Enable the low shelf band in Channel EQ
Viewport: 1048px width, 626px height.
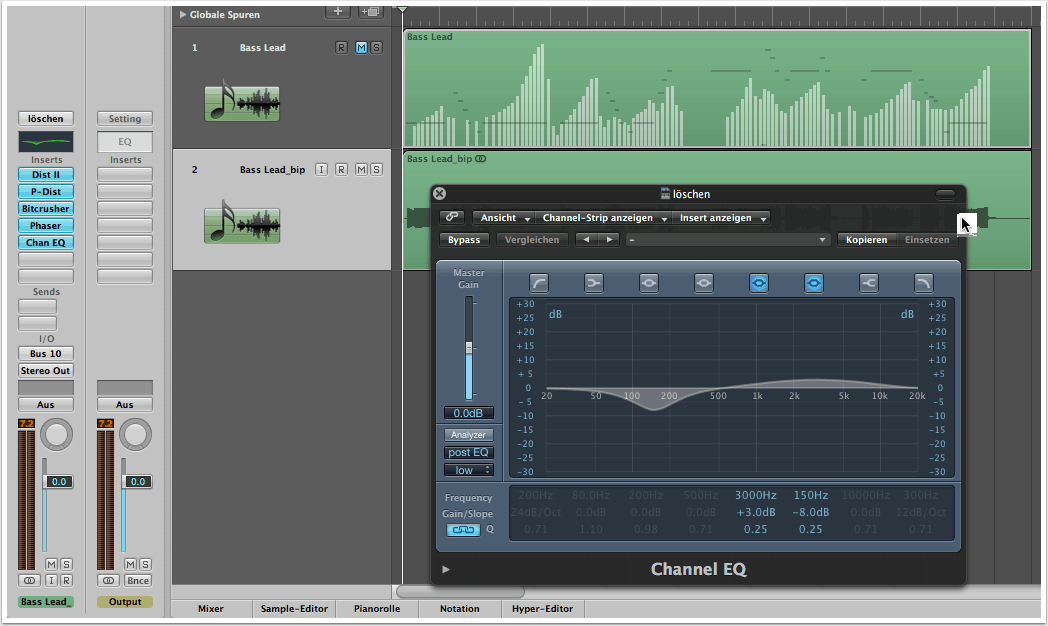tap(594, 283)
